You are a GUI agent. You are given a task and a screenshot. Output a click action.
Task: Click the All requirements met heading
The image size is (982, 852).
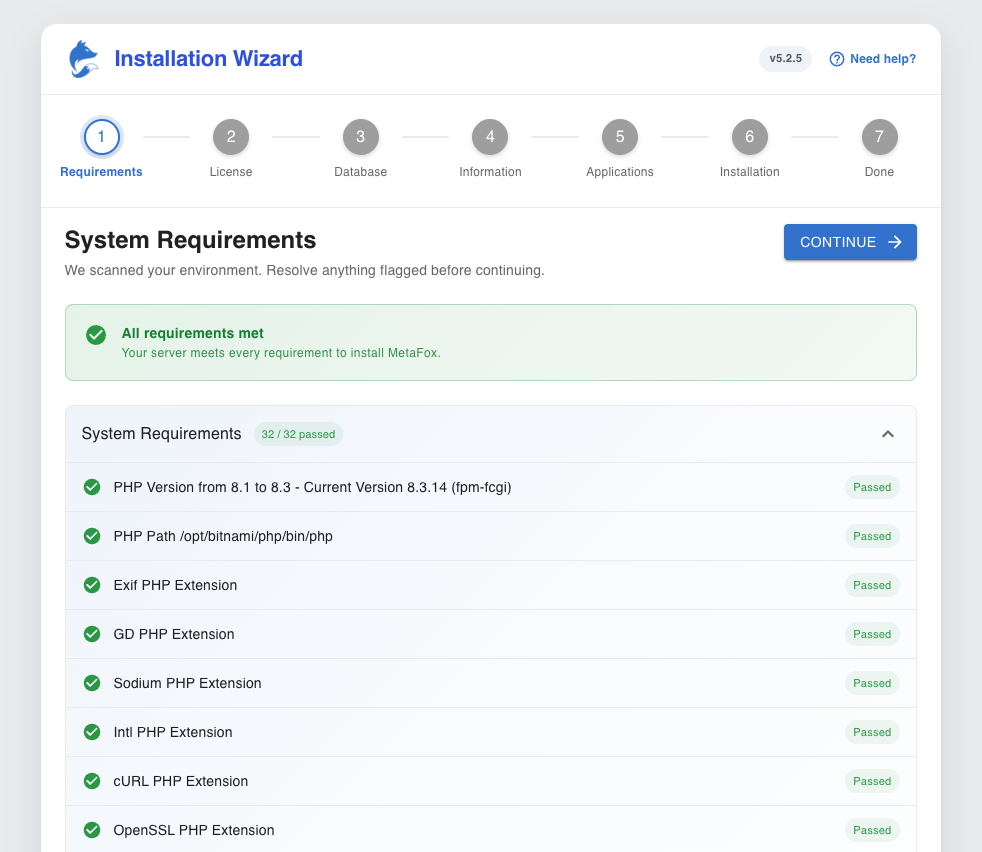pos(192,333)
